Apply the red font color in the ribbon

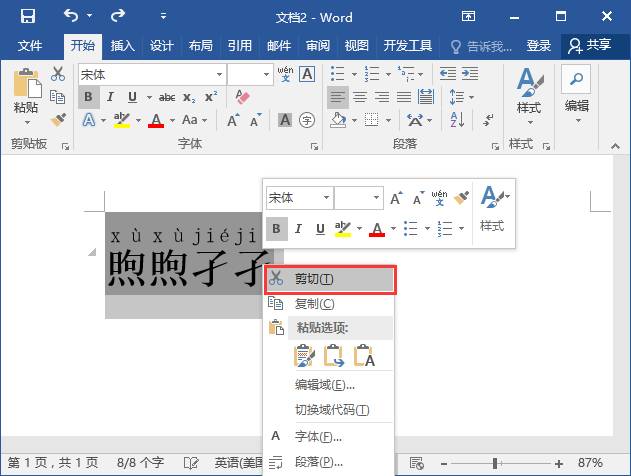pos(156,120)
